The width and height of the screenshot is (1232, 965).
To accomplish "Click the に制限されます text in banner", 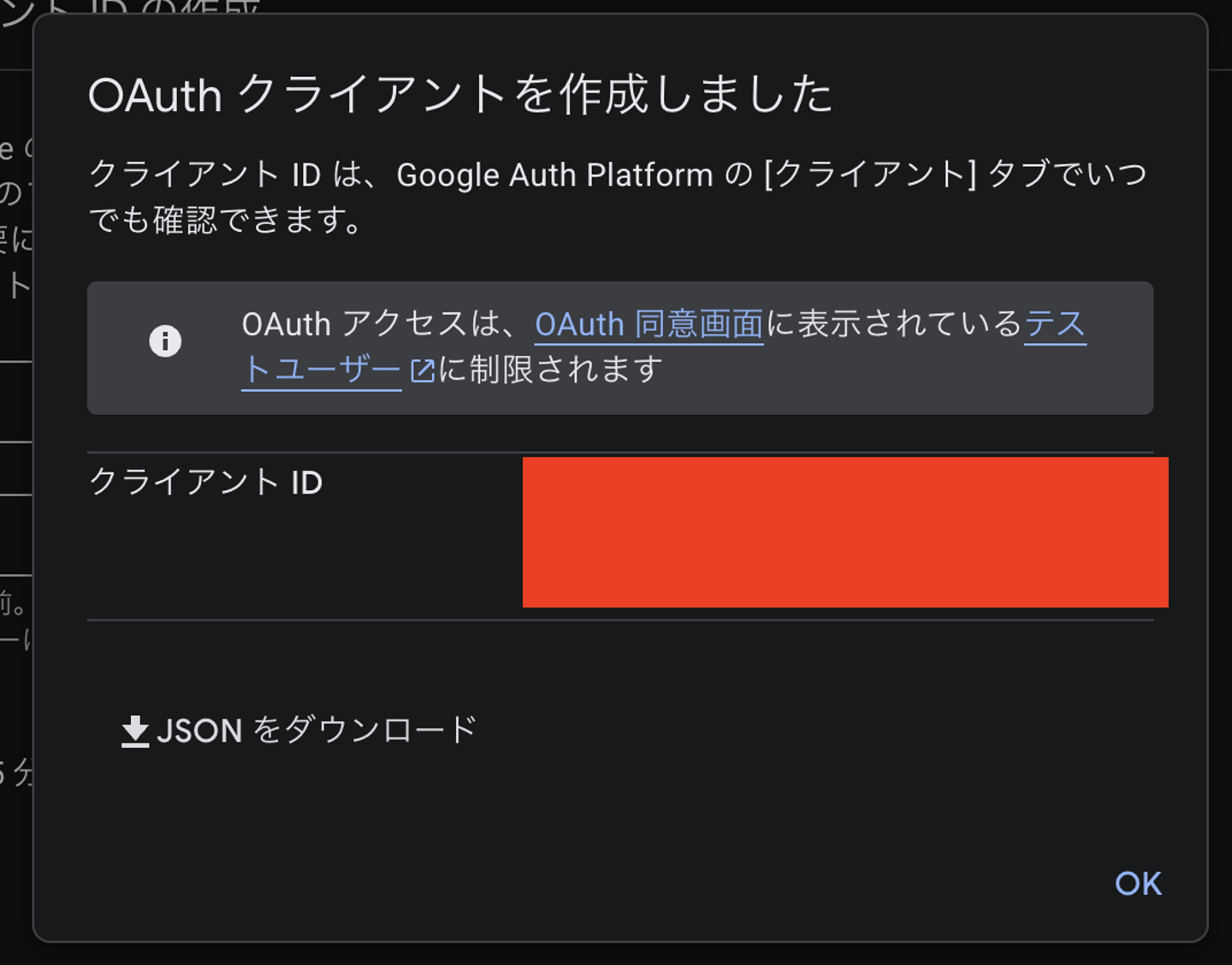I will [551, 370].
